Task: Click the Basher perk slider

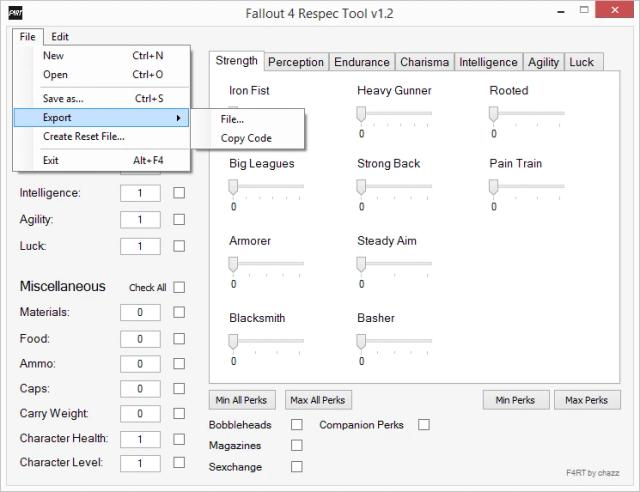Action: coord(394,342)
